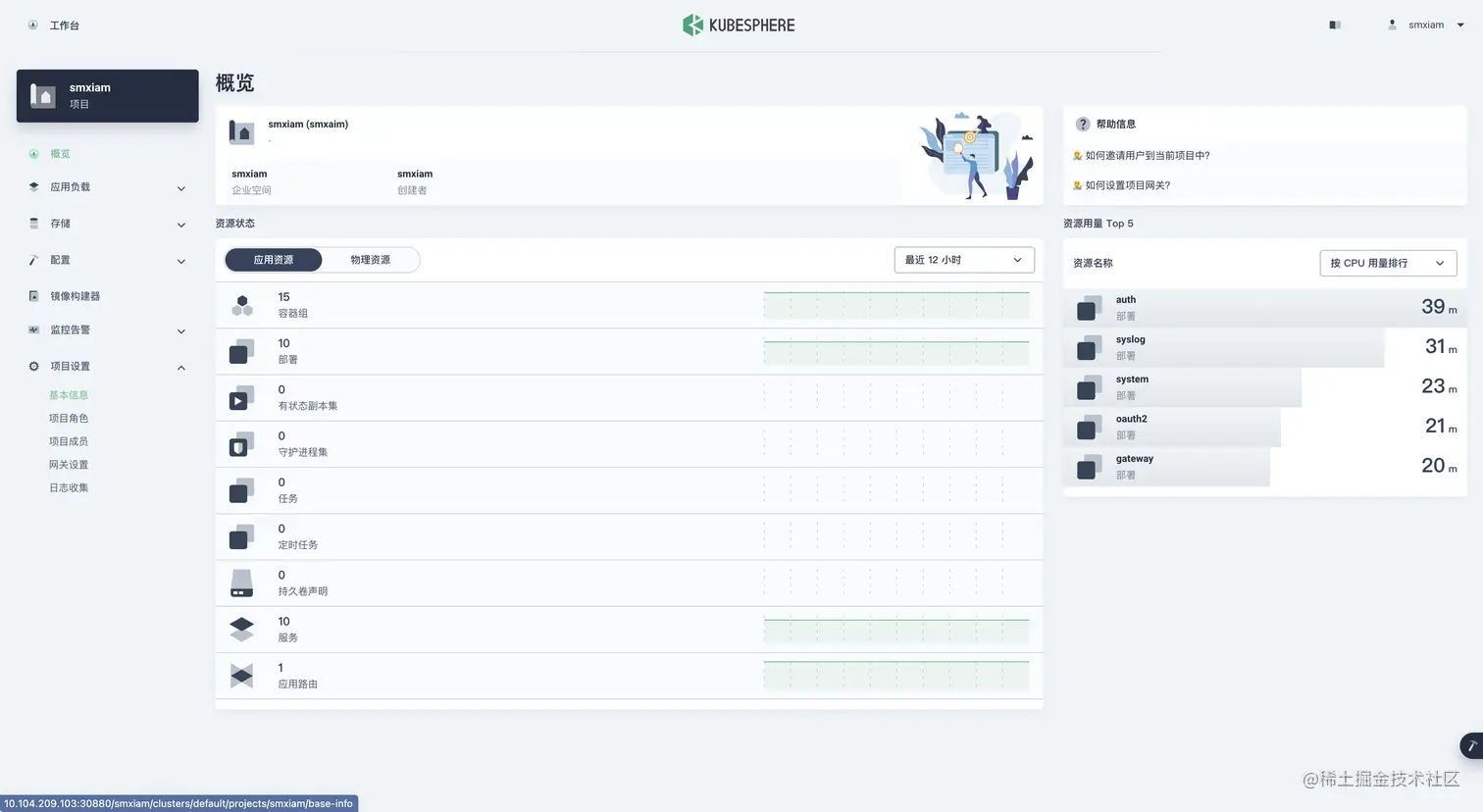Screen dimensions: 1483x812
Task: Click the syslog deployment icon
Action: [1089, 347]
